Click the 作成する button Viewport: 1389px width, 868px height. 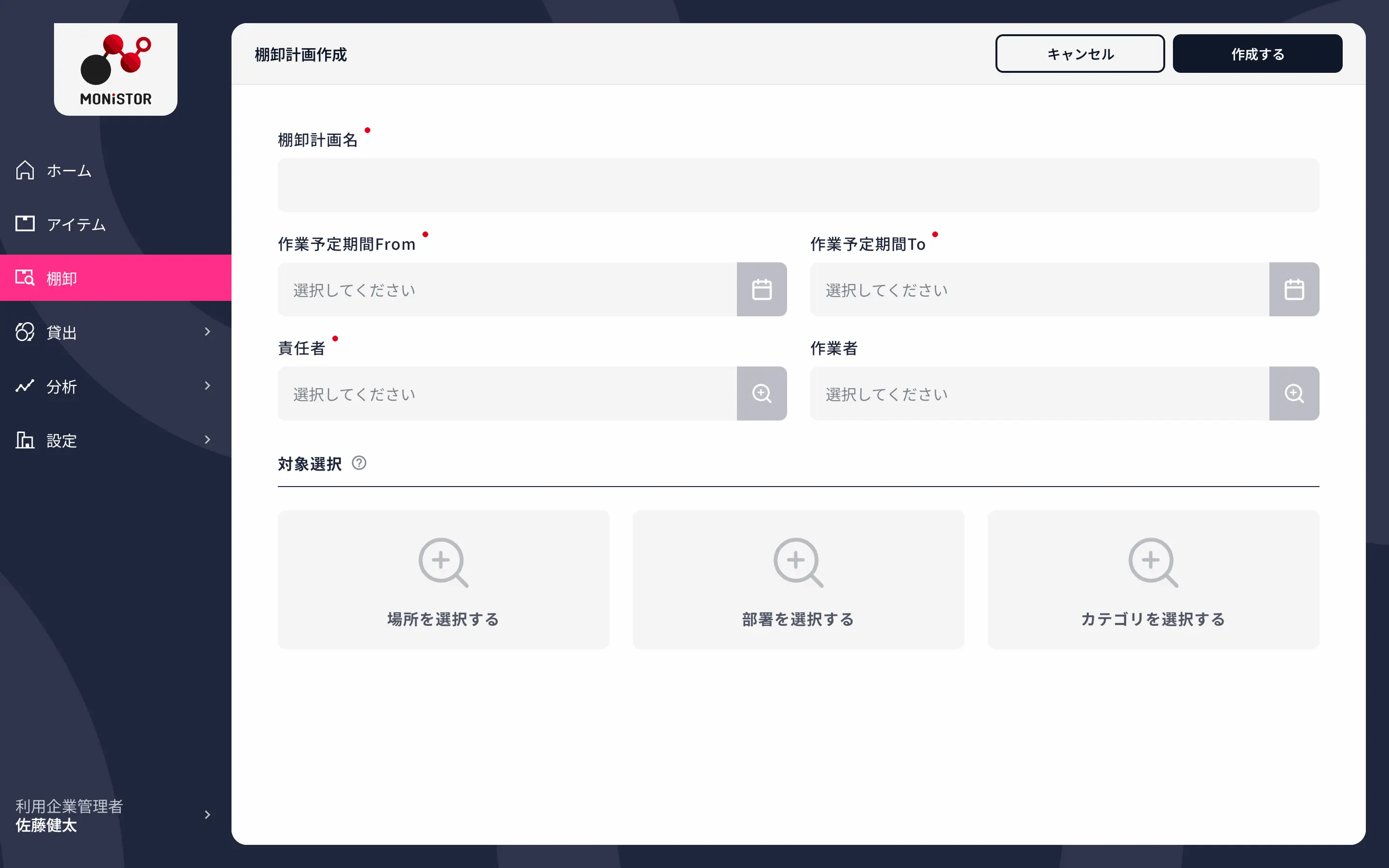pyautogui.click(x=1257, y=54)
